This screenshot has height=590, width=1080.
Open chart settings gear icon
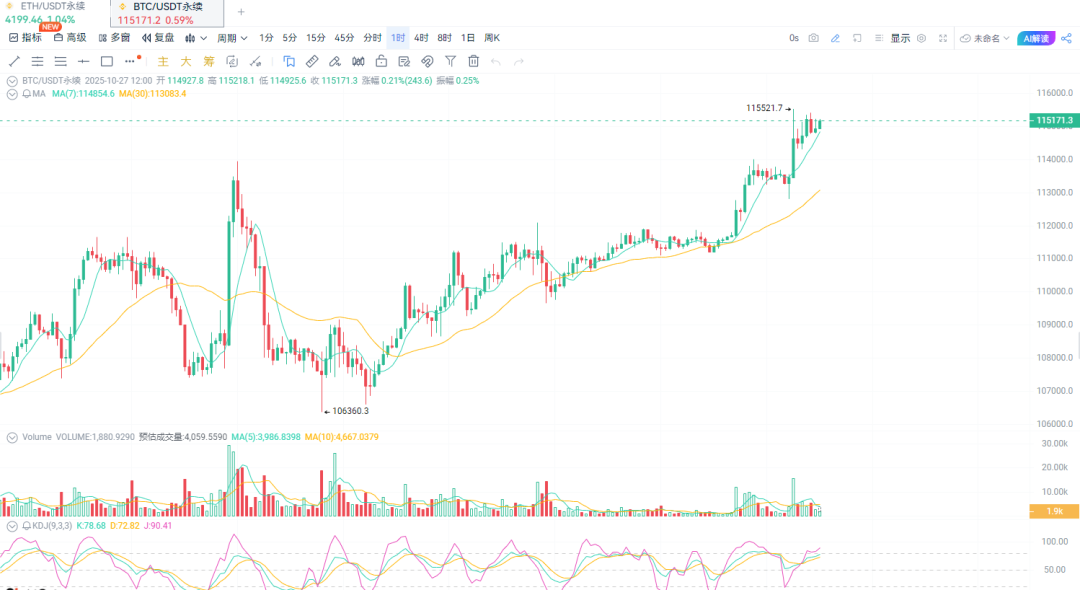[921, 38]
